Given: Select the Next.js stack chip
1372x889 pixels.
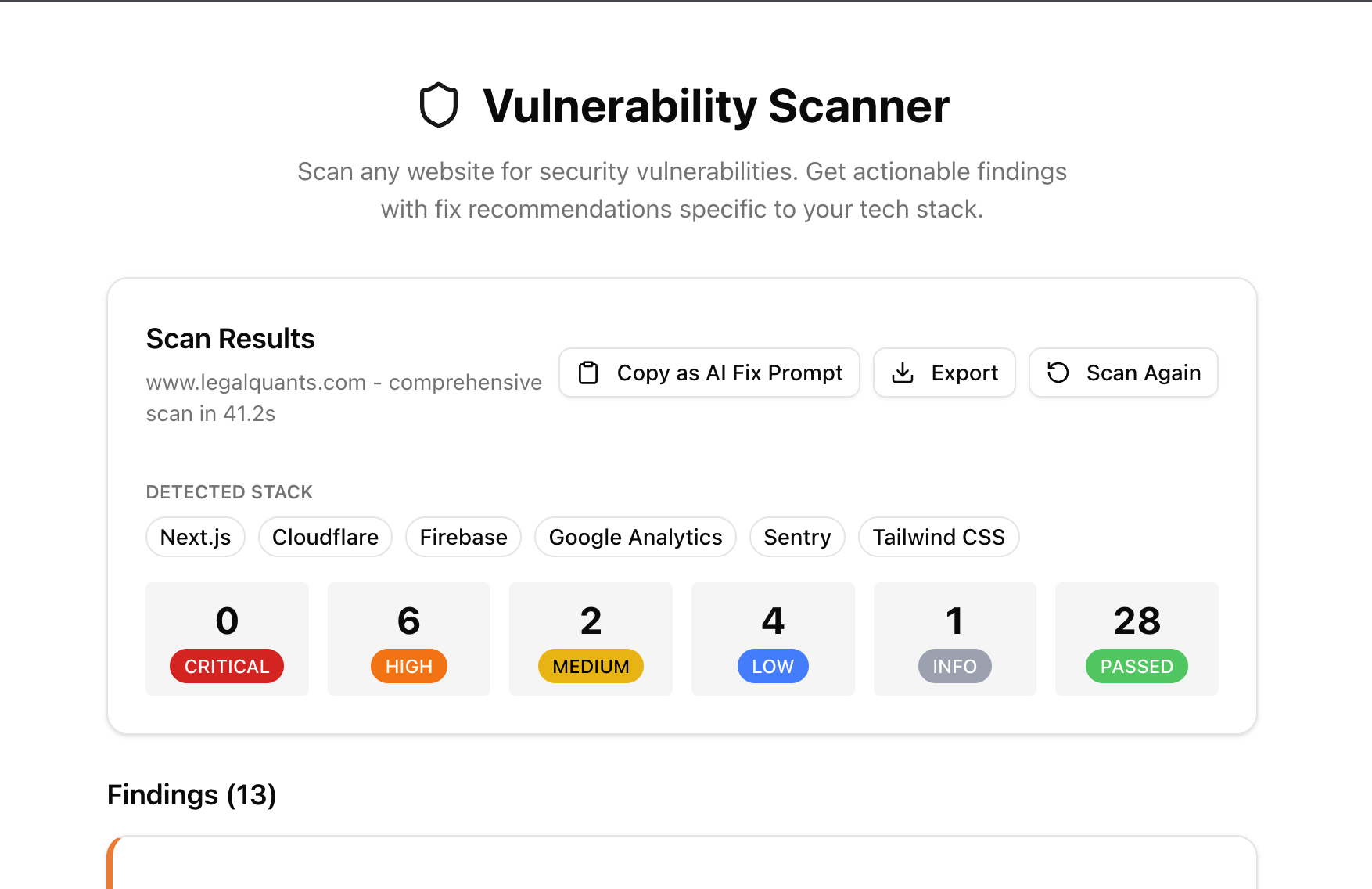Looking at the screenshot, I should click(x=195, y=537).
